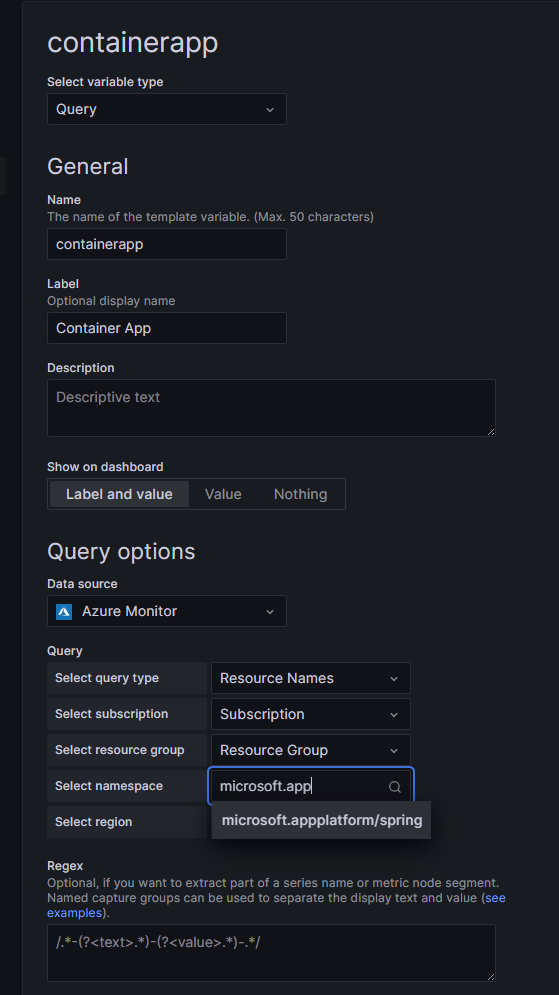Click the Query options heading

tap(121, 551)
